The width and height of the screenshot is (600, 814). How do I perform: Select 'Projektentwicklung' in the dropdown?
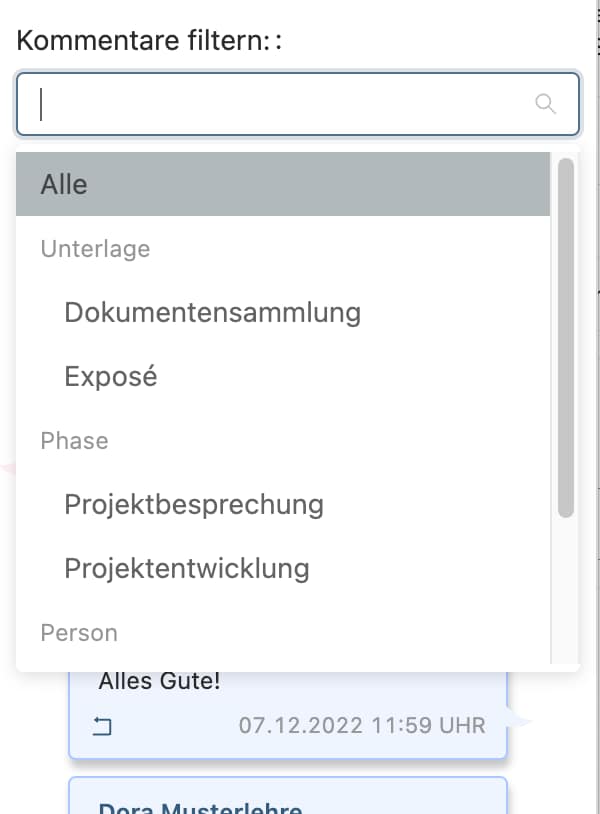pyautogui.click(x=187, y=568)
